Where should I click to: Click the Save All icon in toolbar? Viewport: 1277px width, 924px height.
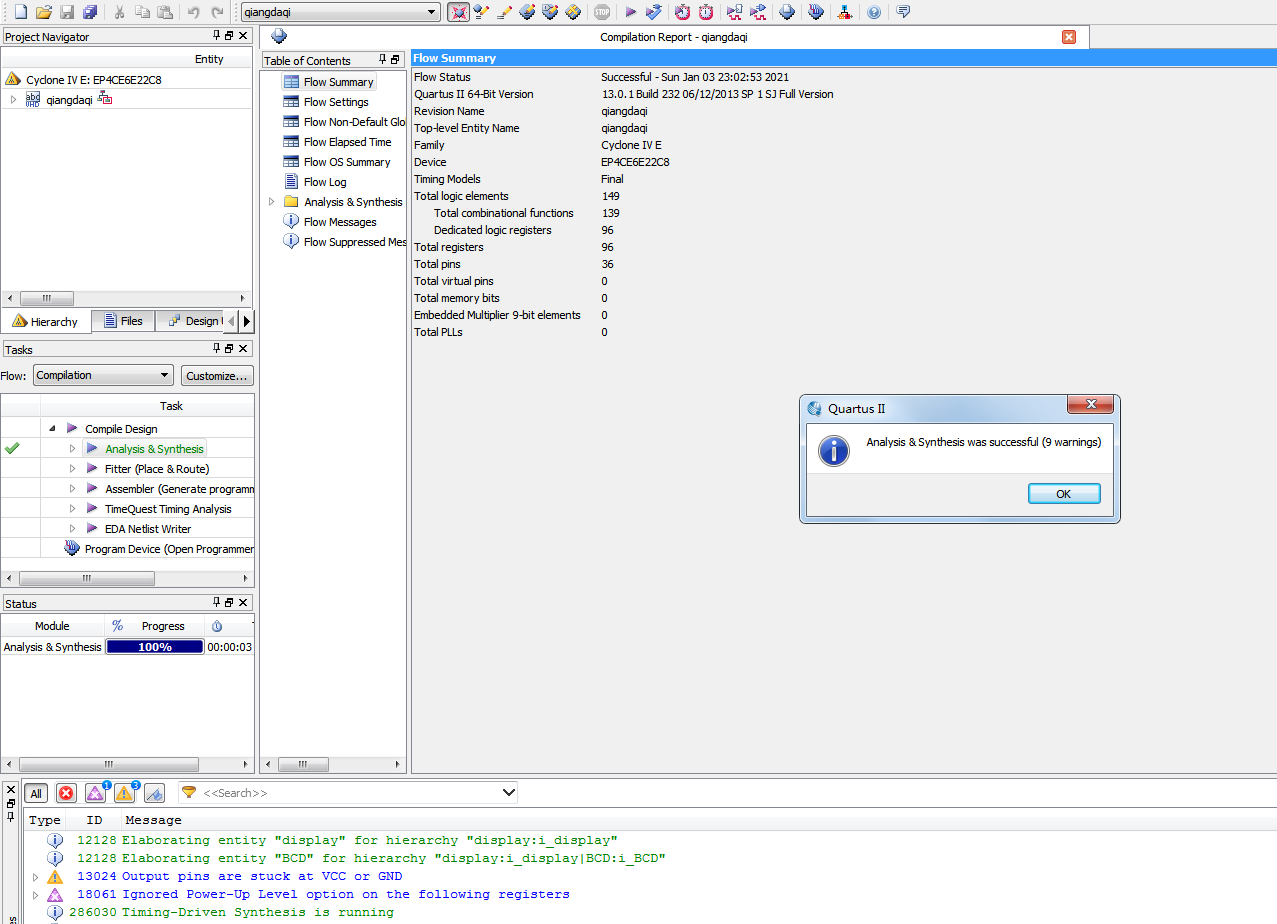click(90, 12)
